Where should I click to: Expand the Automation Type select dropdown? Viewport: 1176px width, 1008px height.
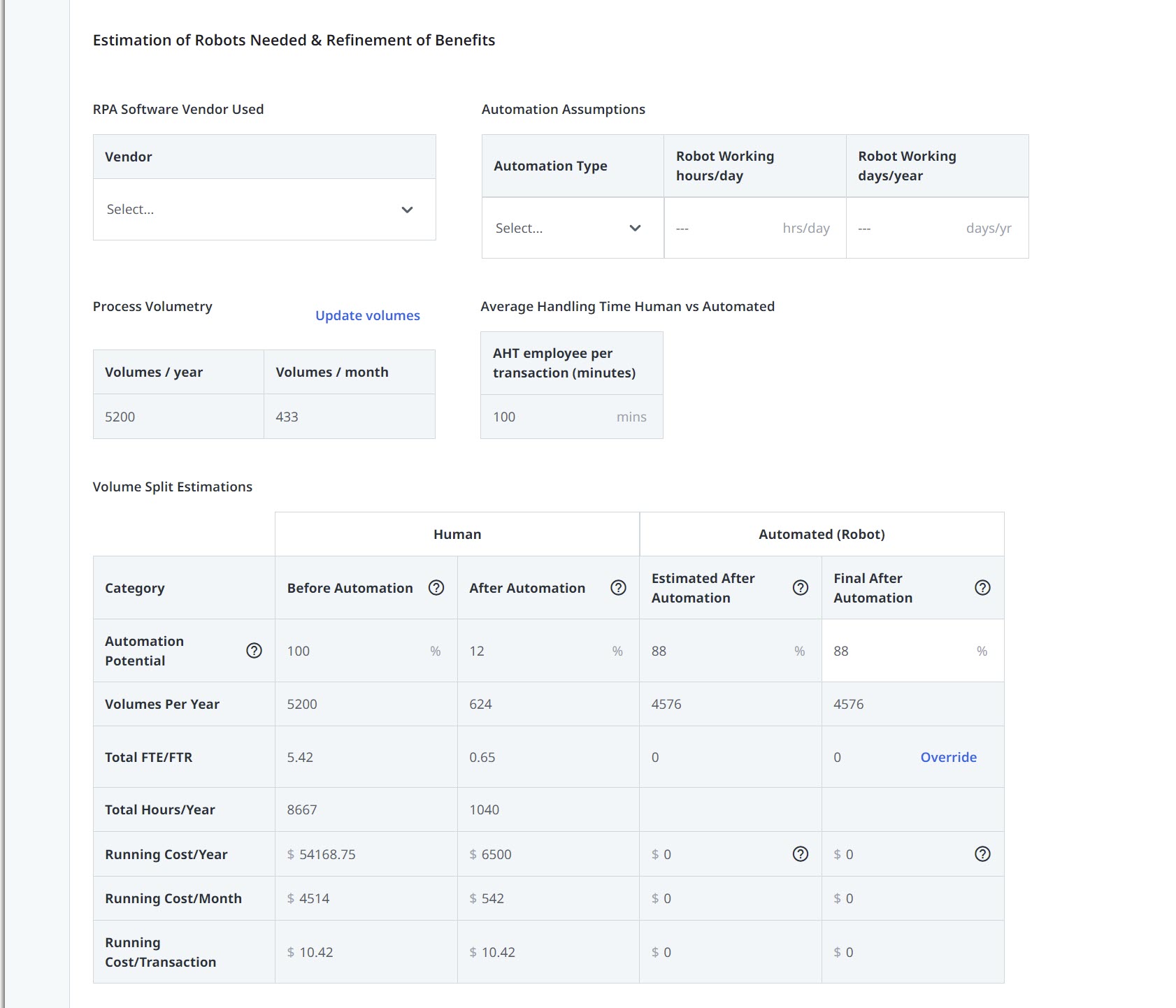573,228
